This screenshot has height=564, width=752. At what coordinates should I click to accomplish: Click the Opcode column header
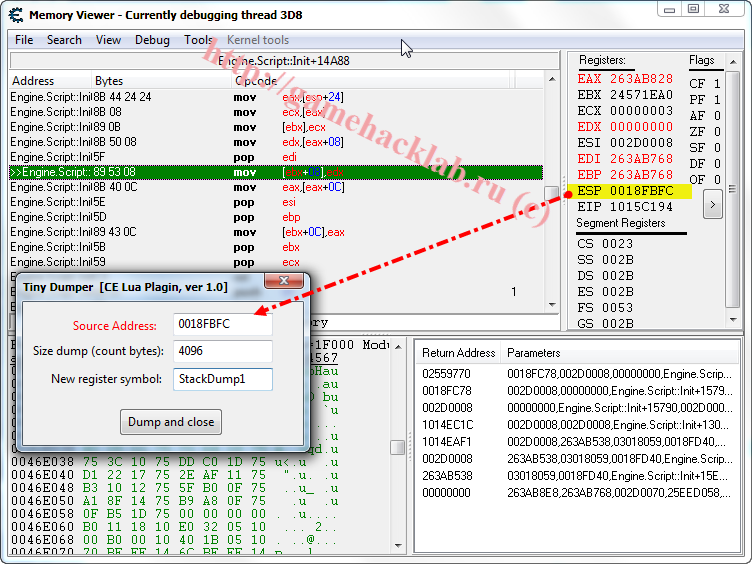(369, 81)
